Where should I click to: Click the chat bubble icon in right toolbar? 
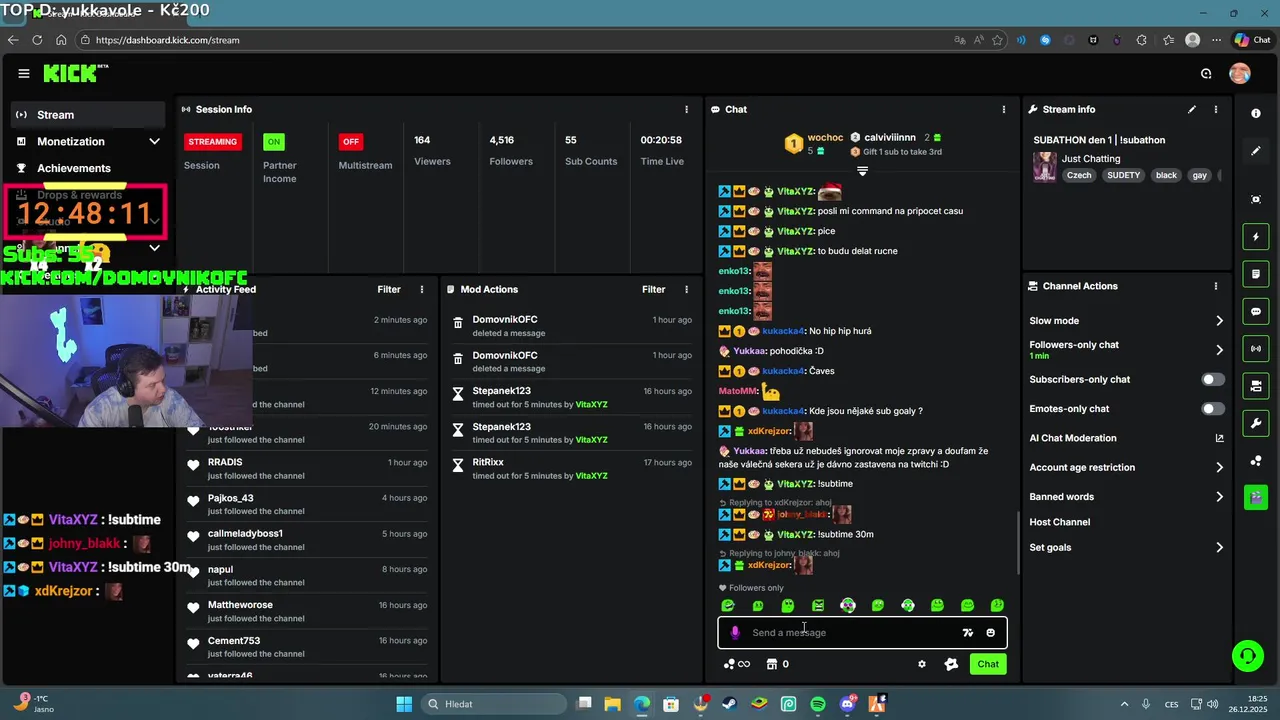tap(1256, 312)
